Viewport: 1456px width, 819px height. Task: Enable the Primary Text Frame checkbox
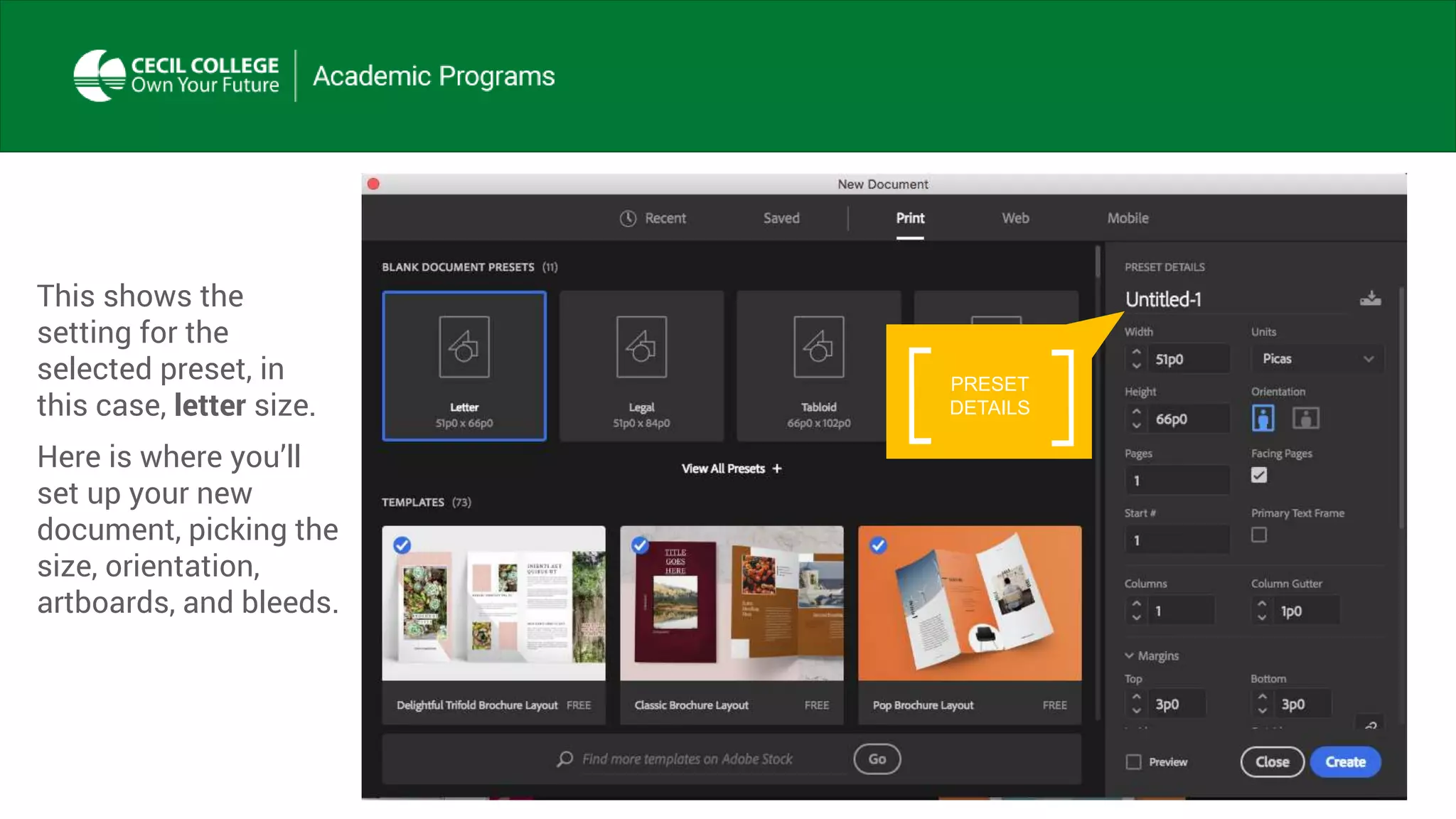pyautogui.click(x=1259, y=535)
